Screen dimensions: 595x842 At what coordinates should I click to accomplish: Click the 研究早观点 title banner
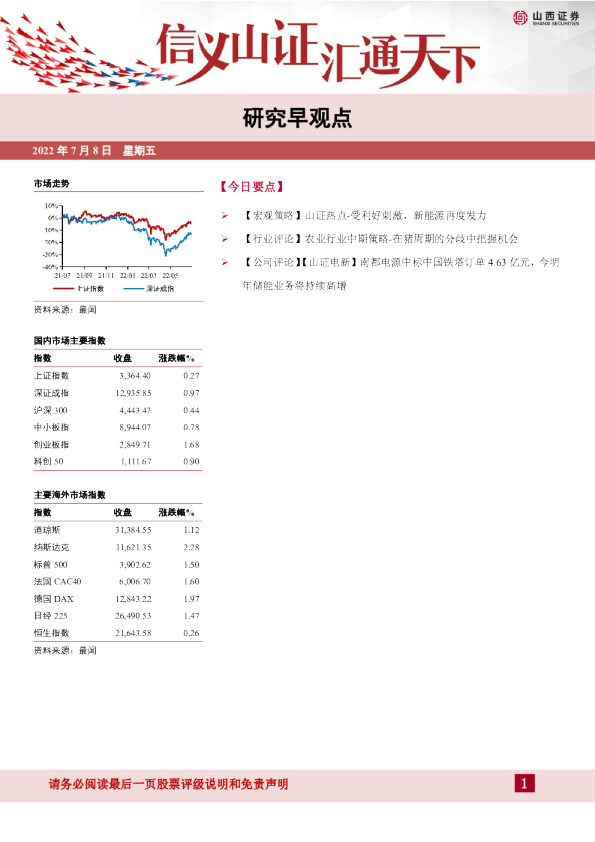298,118
